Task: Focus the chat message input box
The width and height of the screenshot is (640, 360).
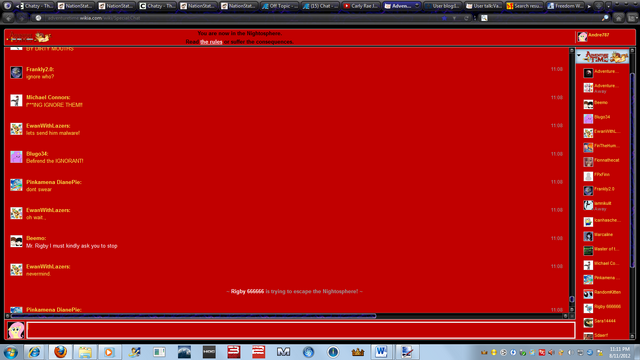Action: [x=301, y=330]
